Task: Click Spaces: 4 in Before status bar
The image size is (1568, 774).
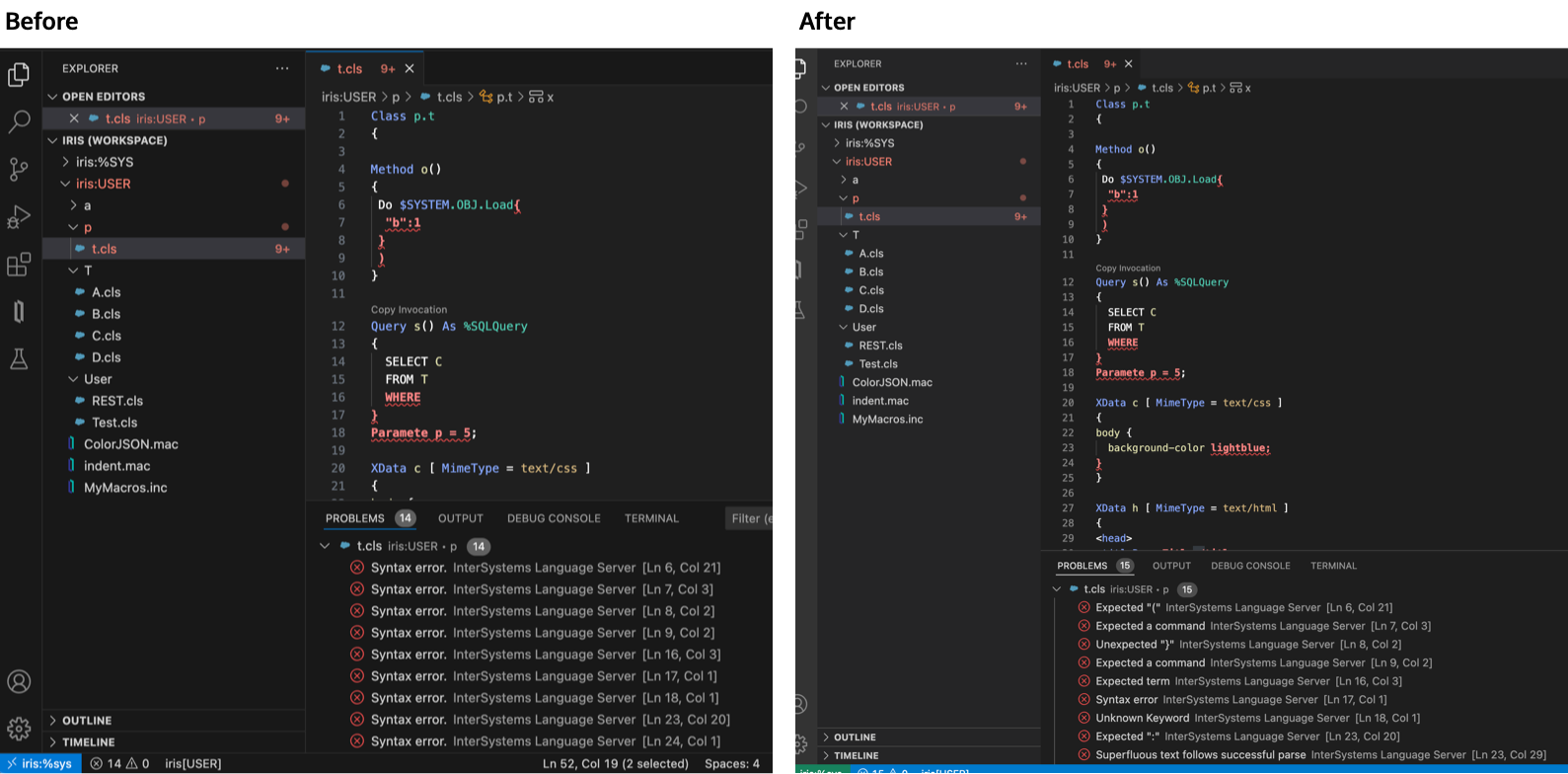Action: [x=732, y=763]
